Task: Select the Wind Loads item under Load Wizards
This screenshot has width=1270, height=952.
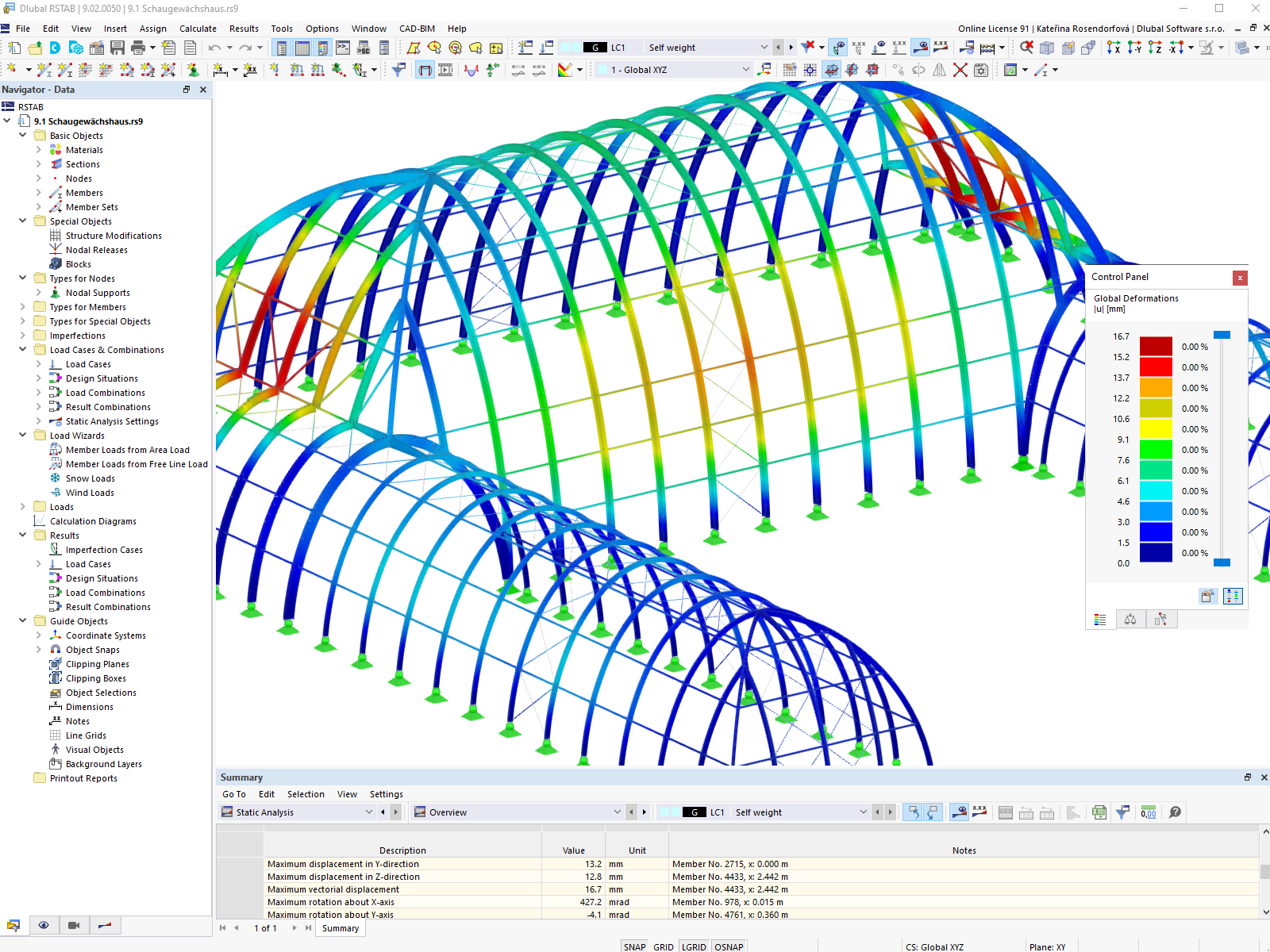Action: [89, 493]
